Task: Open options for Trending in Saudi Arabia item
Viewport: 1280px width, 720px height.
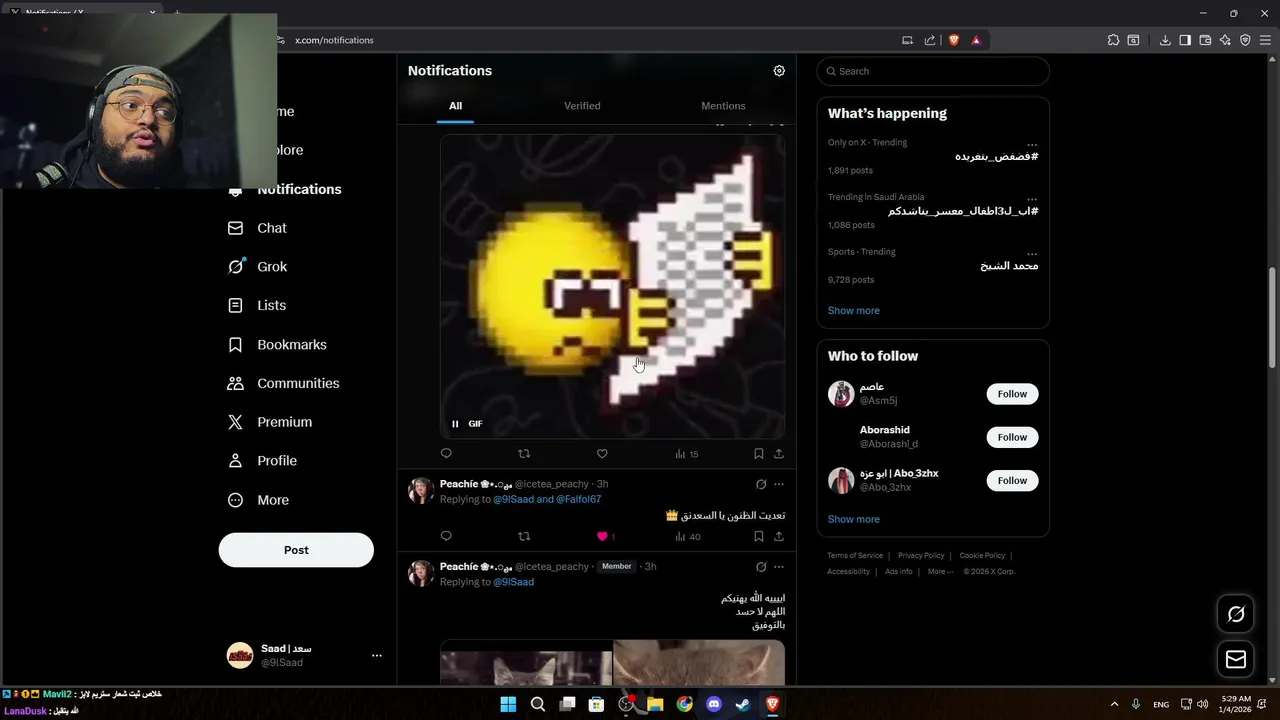Action: coord(1032,199)
